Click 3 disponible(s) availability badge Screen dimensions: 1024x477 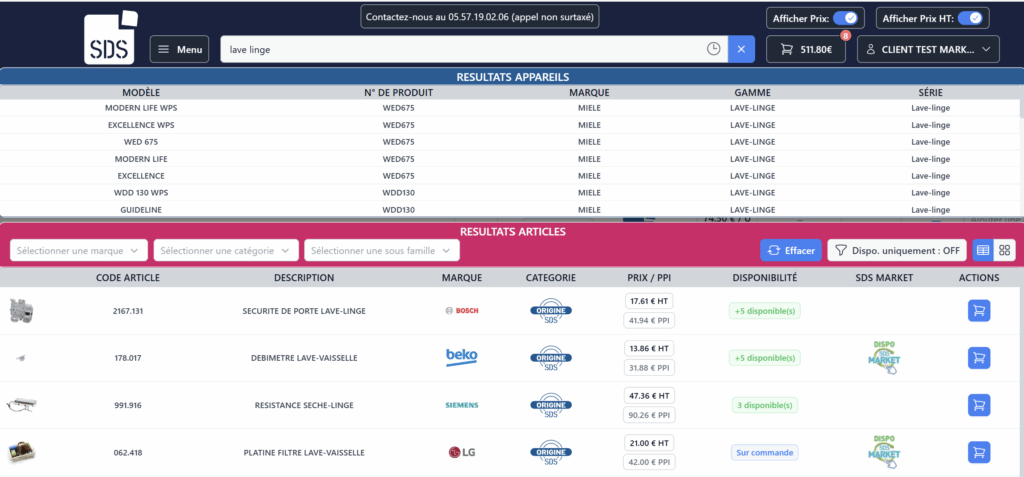point(765,405)
